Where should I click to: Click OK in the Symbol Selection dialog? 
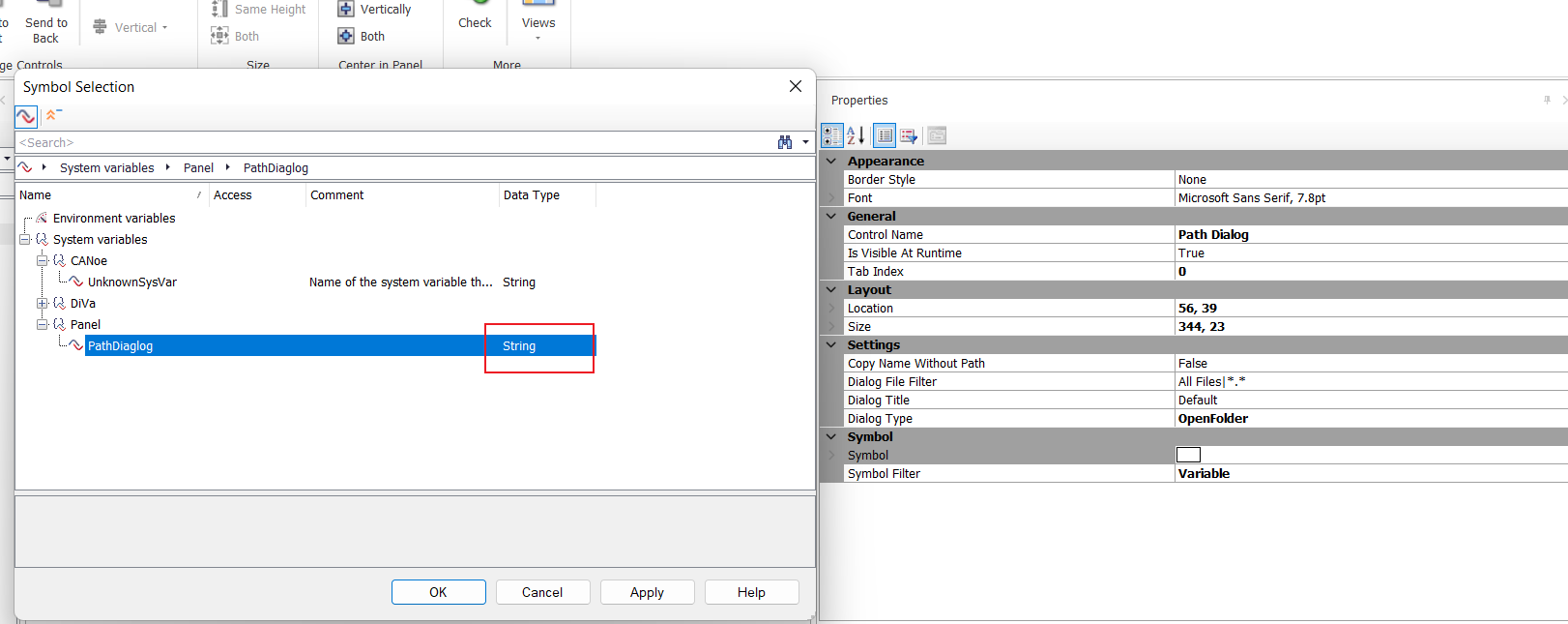tap(438, 592)
